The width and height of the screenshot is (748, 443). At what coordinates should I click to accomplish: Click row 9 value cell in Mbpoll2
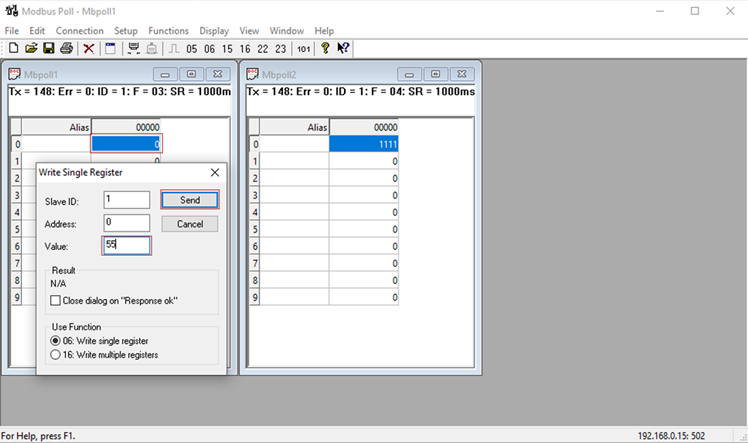[x=364, y=298]
